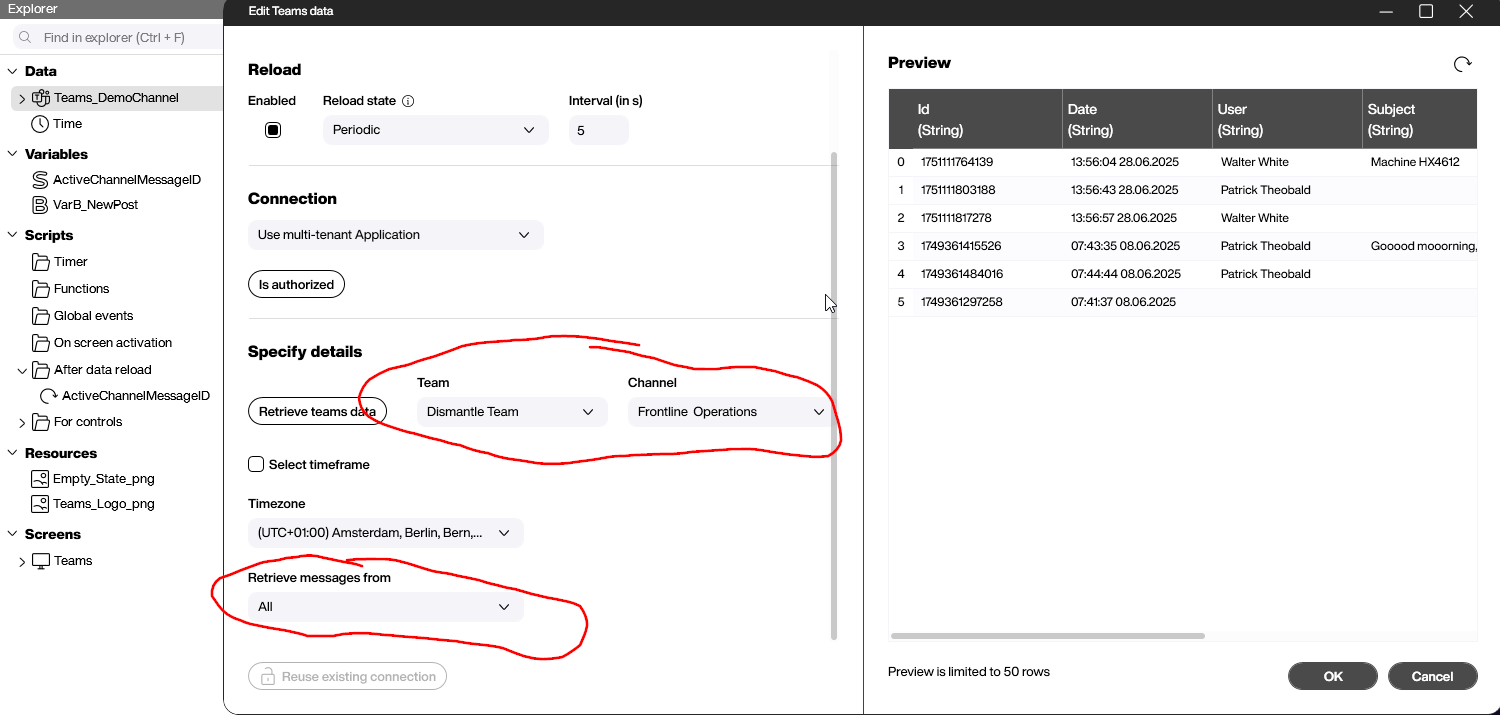Open the Timezone dropdown
This screenshot has height=715, width=1500.
[x=386, y=533]
